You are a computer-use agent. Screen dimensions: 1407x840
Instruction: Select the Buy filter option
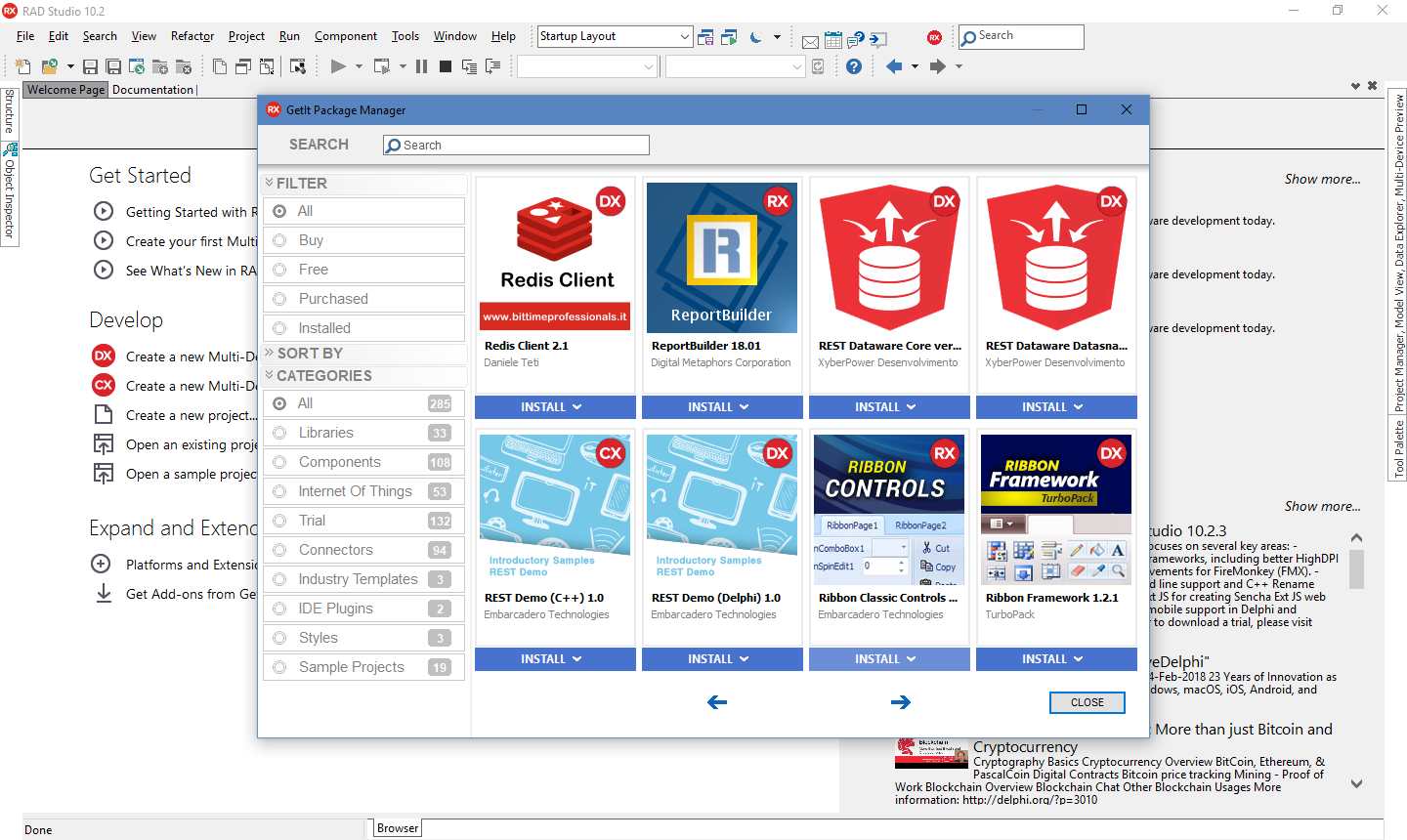363,240
